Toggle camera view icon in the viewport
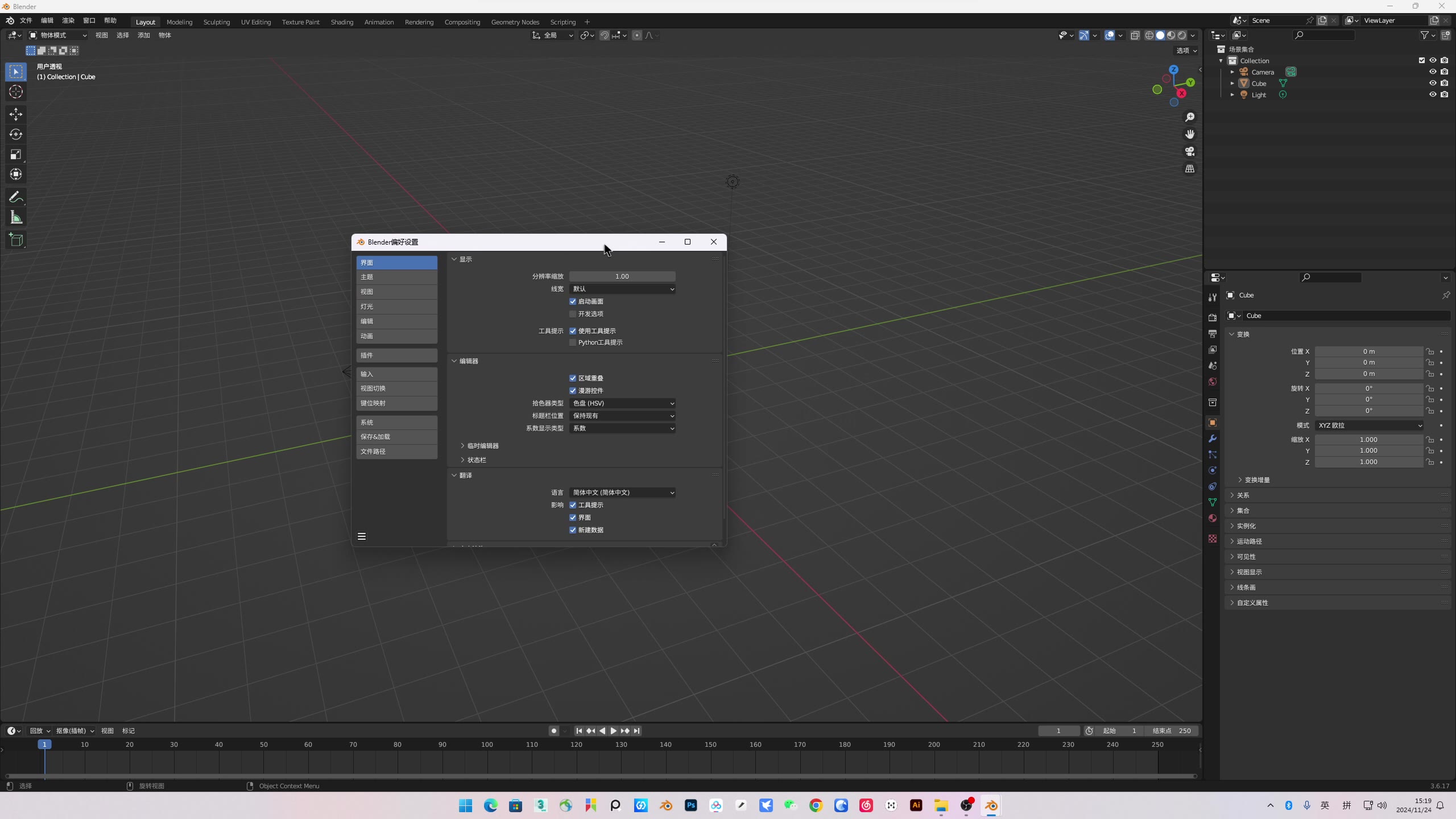Image resolution: width=1456 pixels, height=819 pixels. (x=1190, y=151)
